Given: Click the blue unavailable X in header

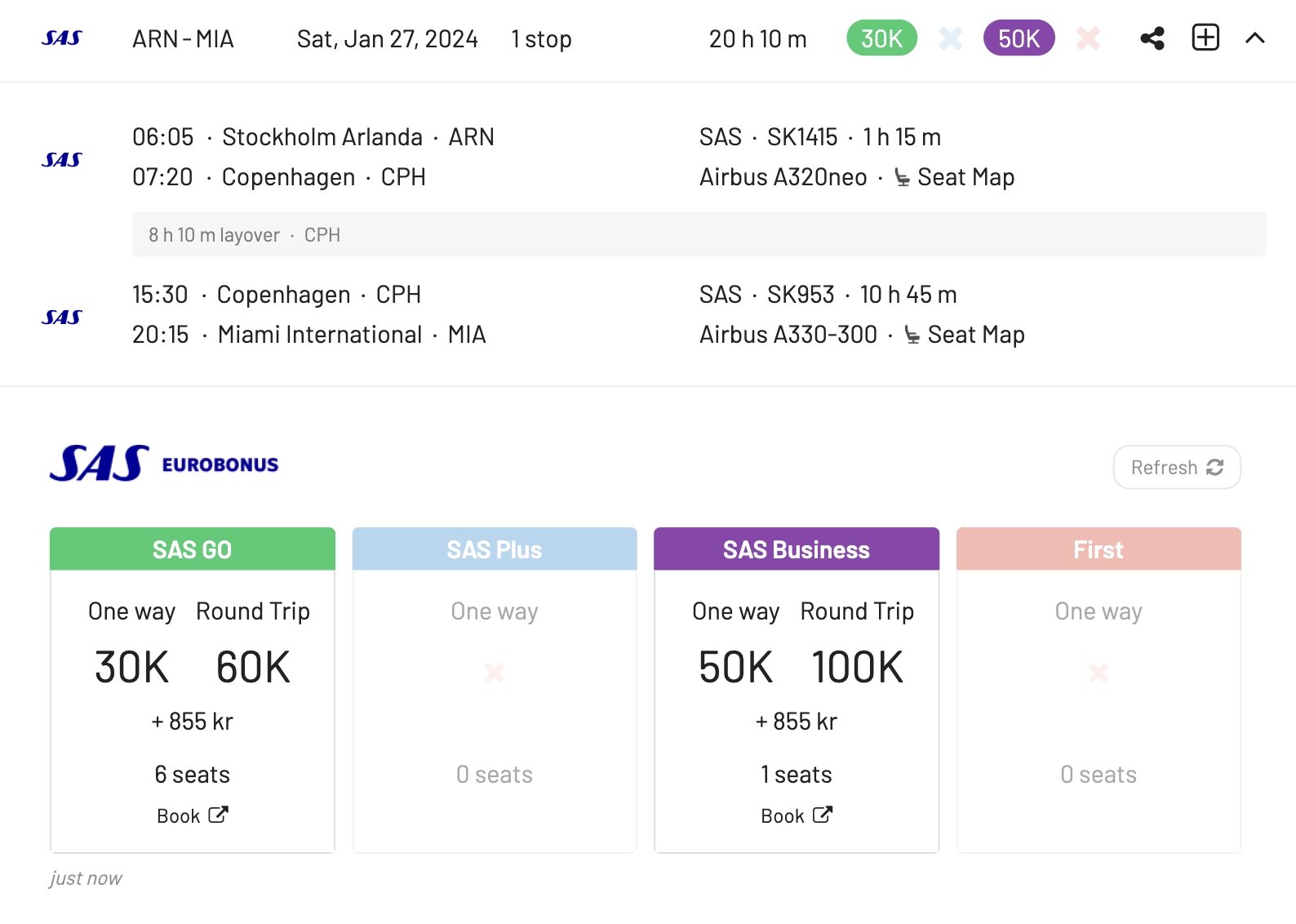Looking at the screenshot, I should (951, 38).
